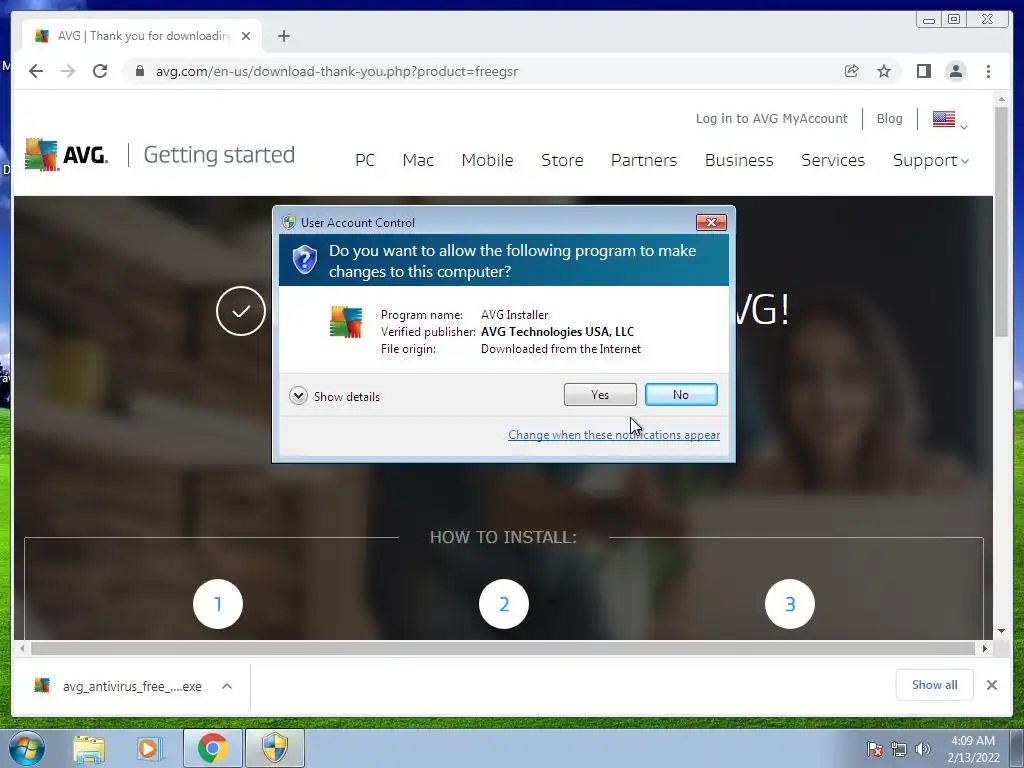The image size is (1024, 768).
Task: Open the US flag language selector
Action: 950,120
